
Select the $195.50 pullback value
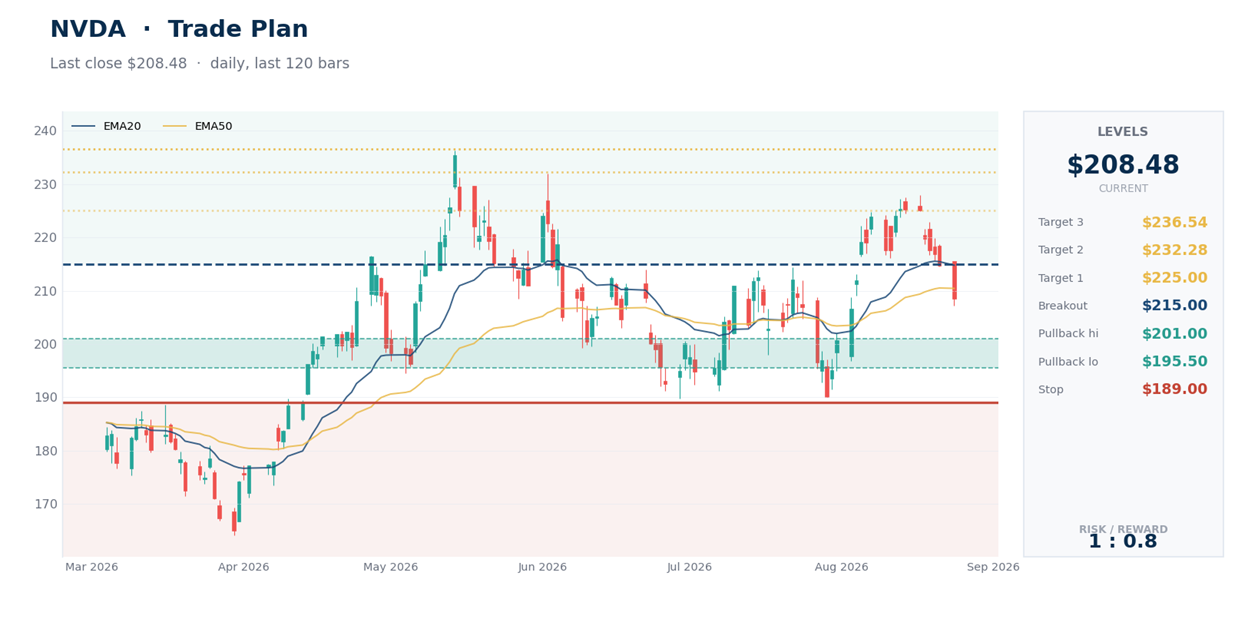coord(1175,362)
